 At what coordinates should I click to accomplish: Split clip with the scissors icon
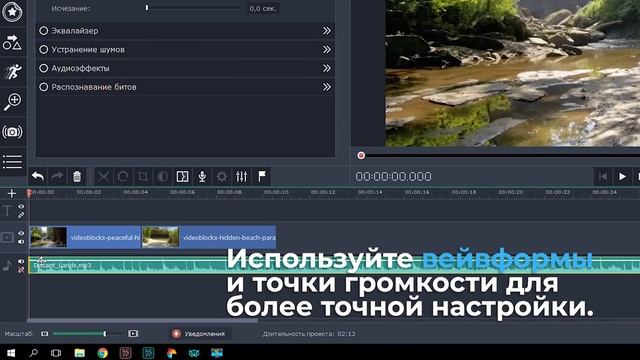pos(104,176)
